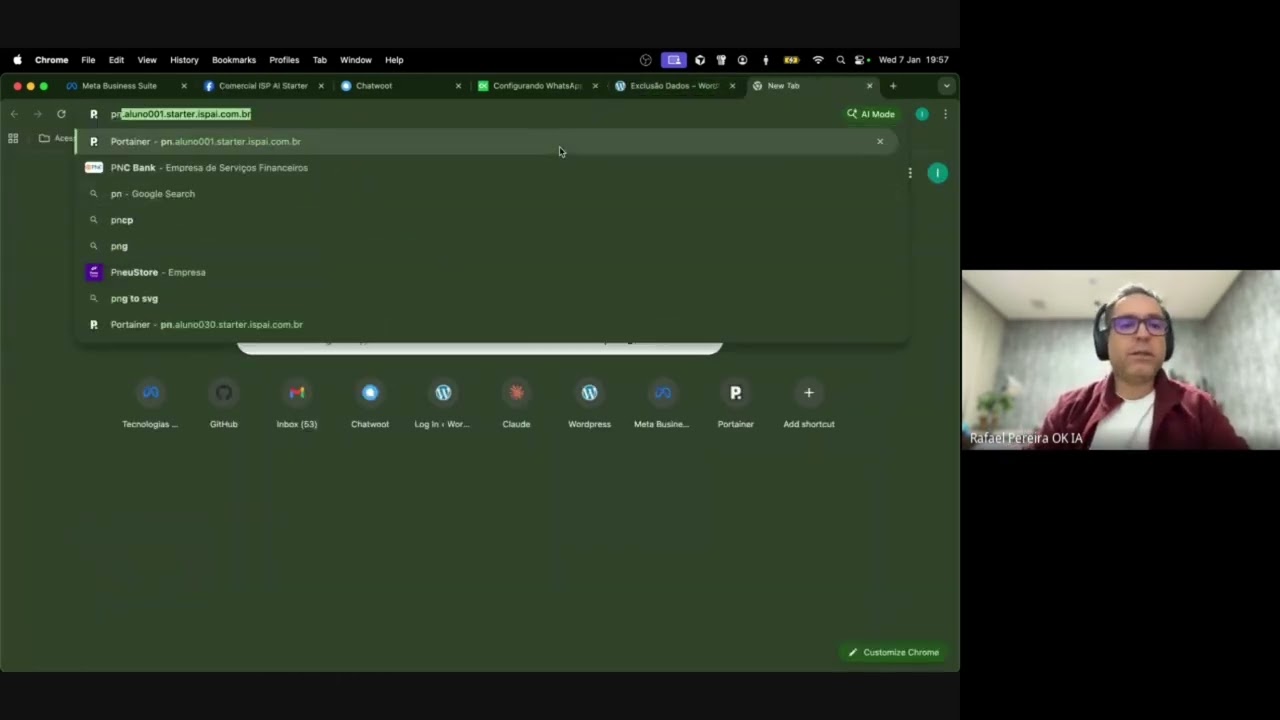Switch to the Comercial ISP AI Starter tab

pyautogui.click(x=262, y=86)
